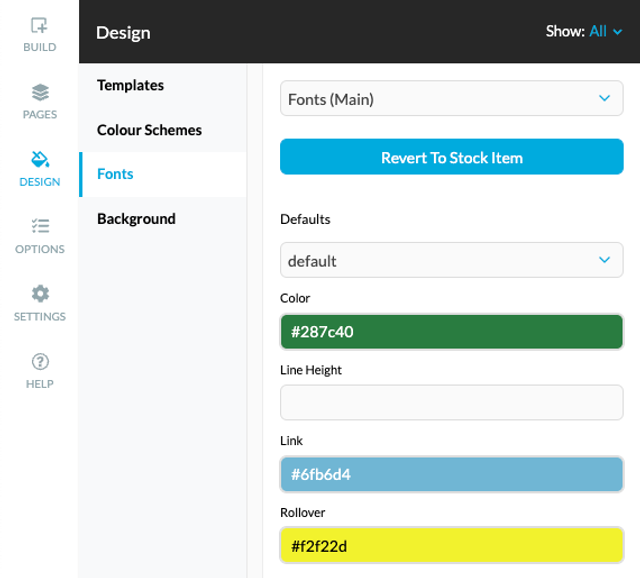
Task: Click the Line Height input field
Action: pos(451,402)
